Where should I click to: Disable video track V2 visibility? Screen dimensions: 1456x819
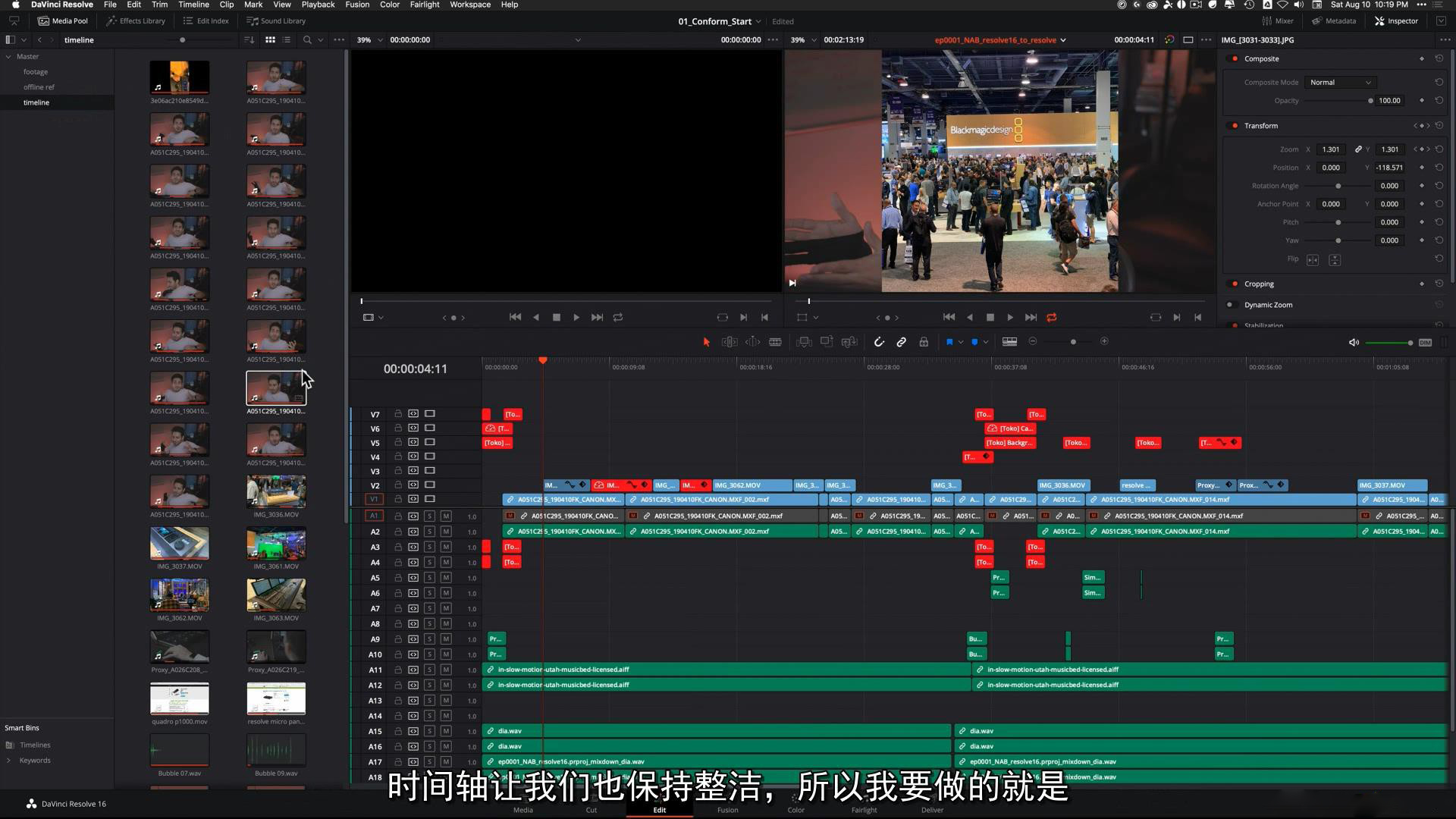429,485
